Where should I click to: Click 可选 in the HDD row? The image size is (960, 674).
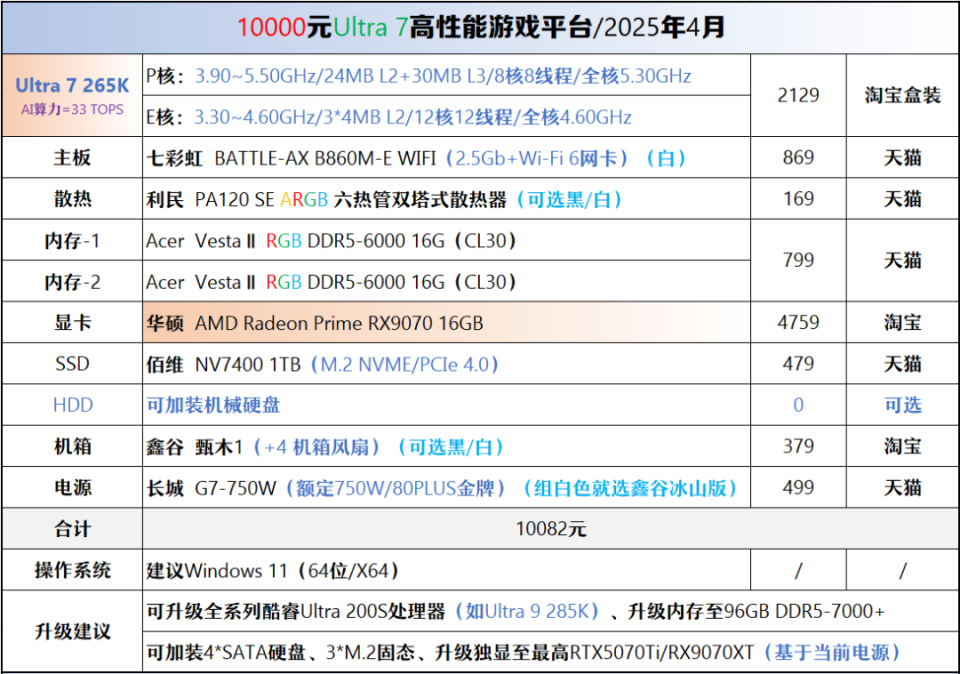coord(902,405)
